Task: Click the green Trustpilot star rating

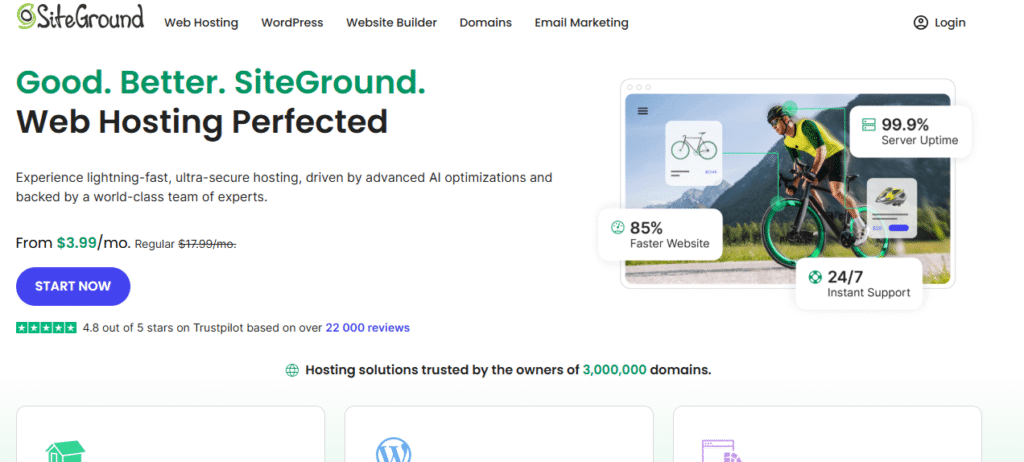Action: (46, 327)
